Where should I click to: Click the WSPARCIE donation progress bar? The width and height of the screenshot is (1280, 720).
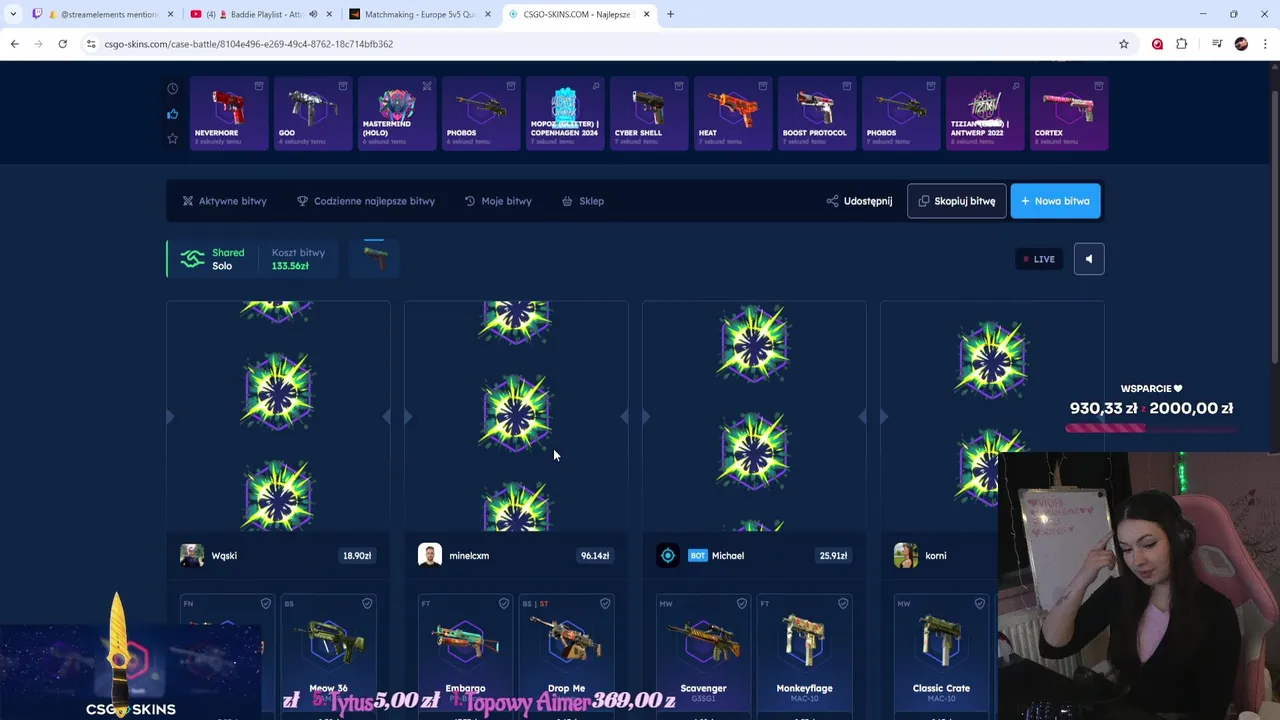(x=1150, y=428)
